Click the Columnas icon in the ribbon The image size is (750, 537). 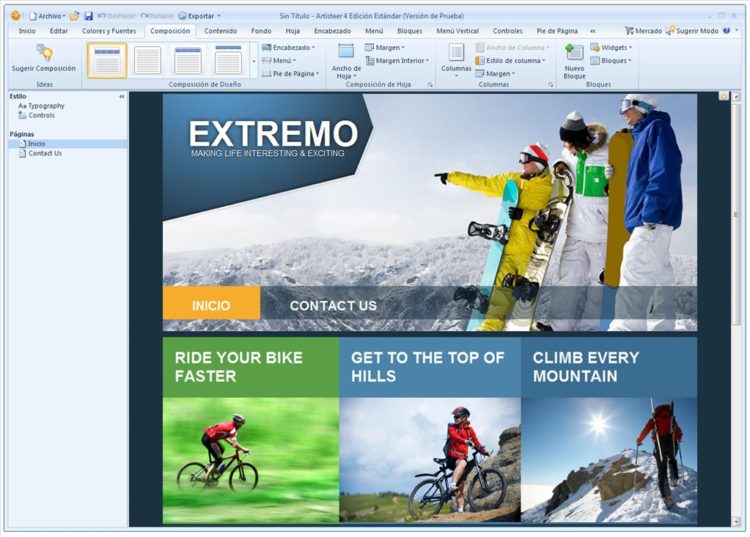[x=456, y=52]
